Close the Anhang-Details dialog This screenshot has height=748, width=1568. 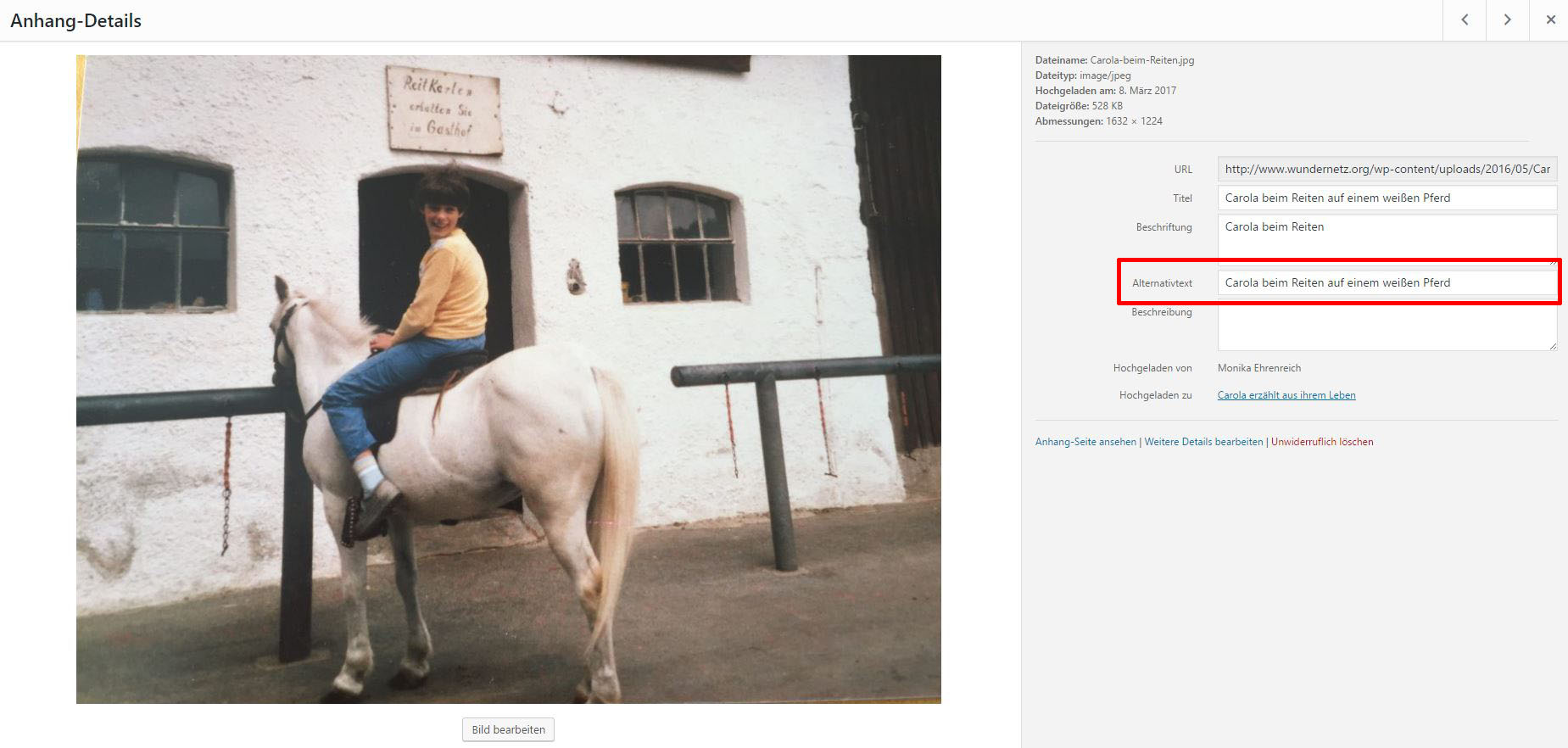[x=1550, y=20]
